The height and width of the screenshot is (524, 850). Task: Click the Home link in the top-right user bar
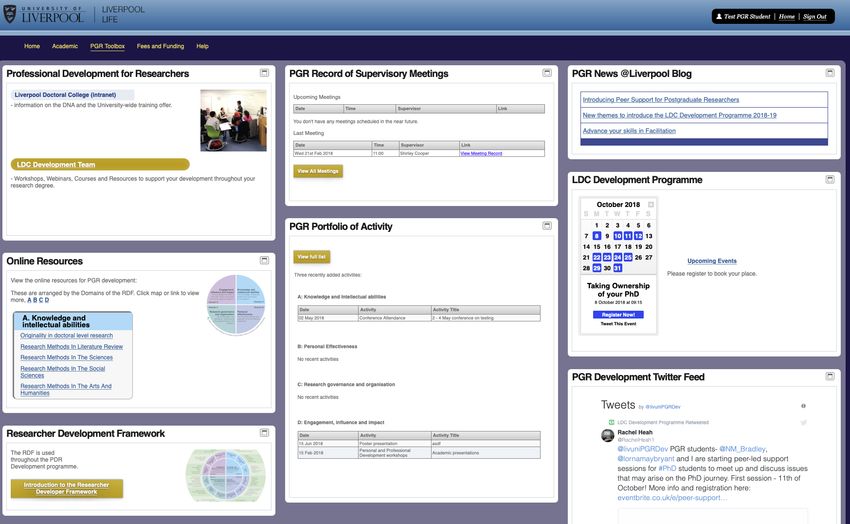tap(787, 17)
